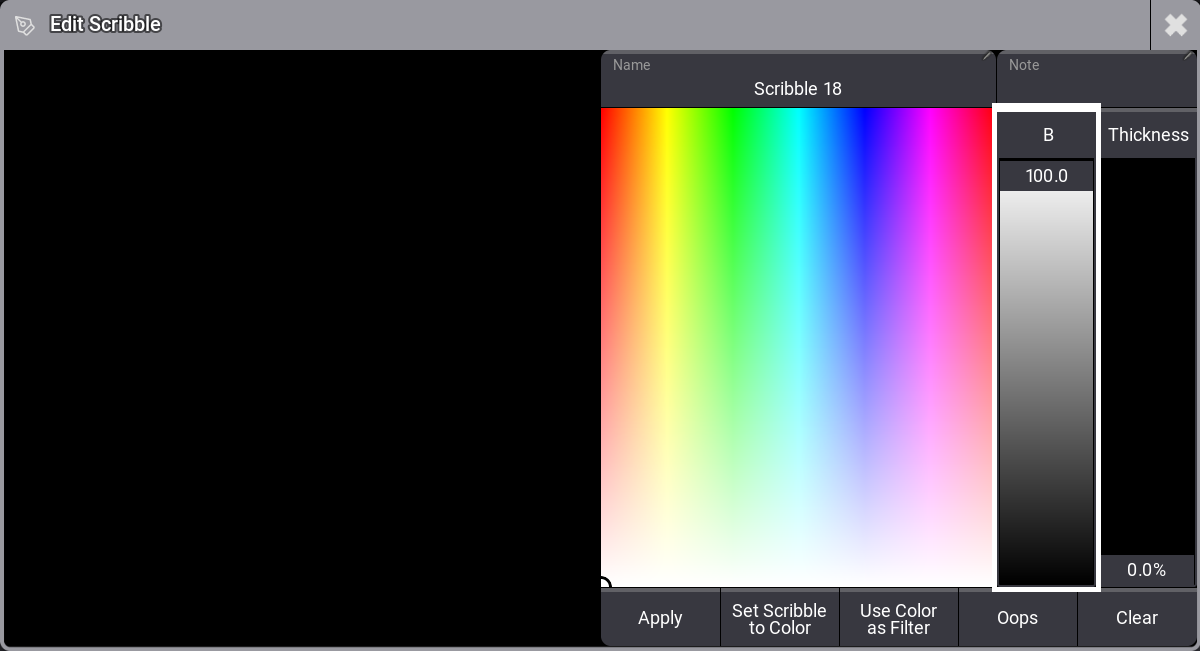
Task: Pick saturated green in the color picker
Action: tap(732, 116)
